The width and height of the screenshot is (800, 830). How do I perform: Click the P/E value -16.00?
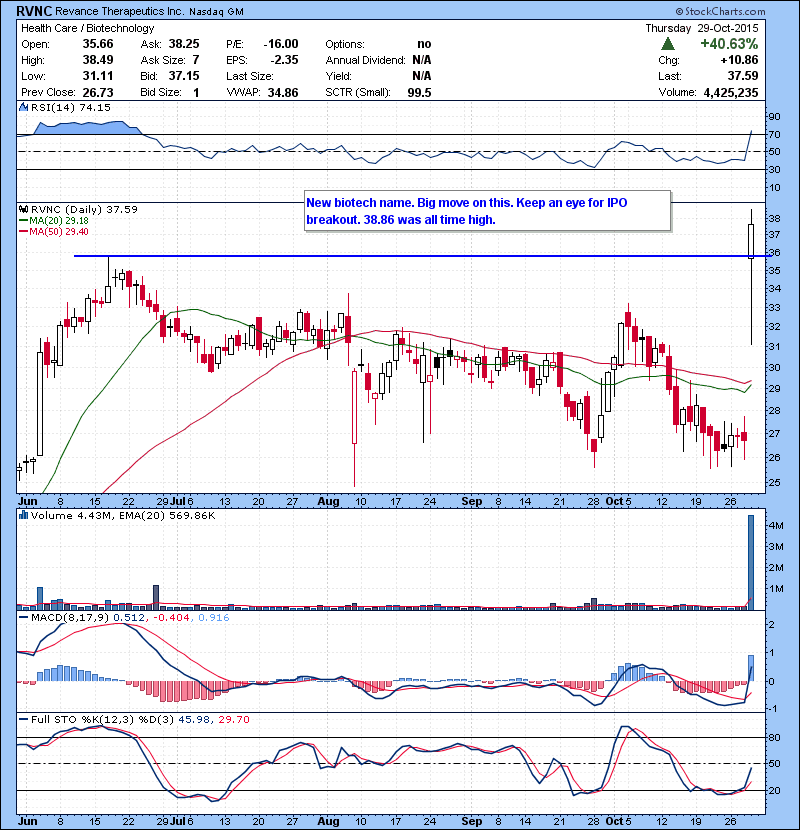click(281, 44)
